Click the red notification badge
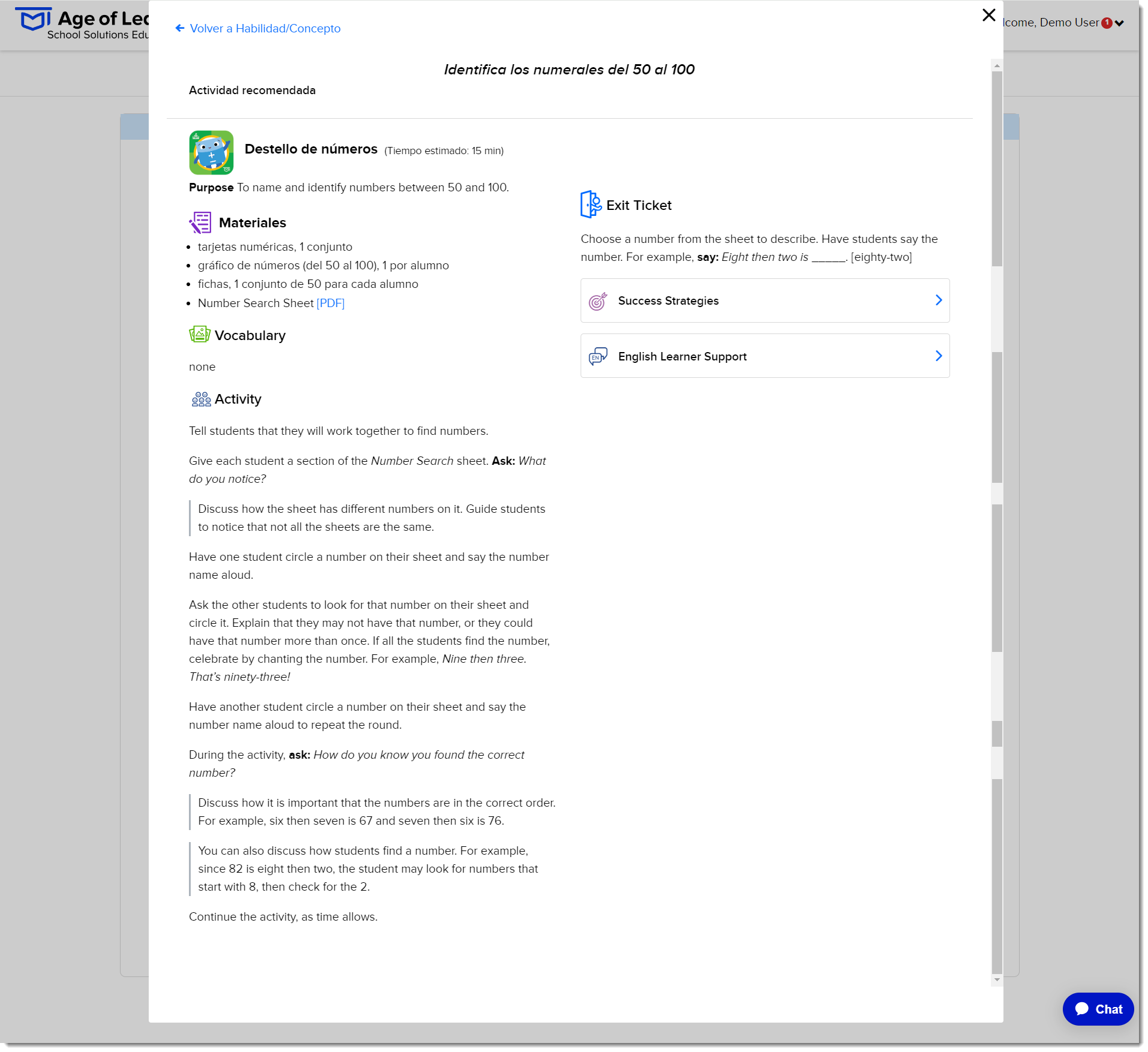 tap(1107, 23)
